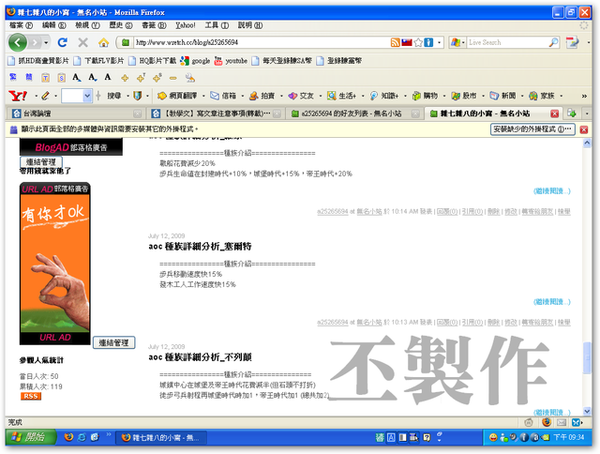Click the Stop loading X button
This screenshot has height=454, width=600.
pyautogui.click(x=83, y=42)
